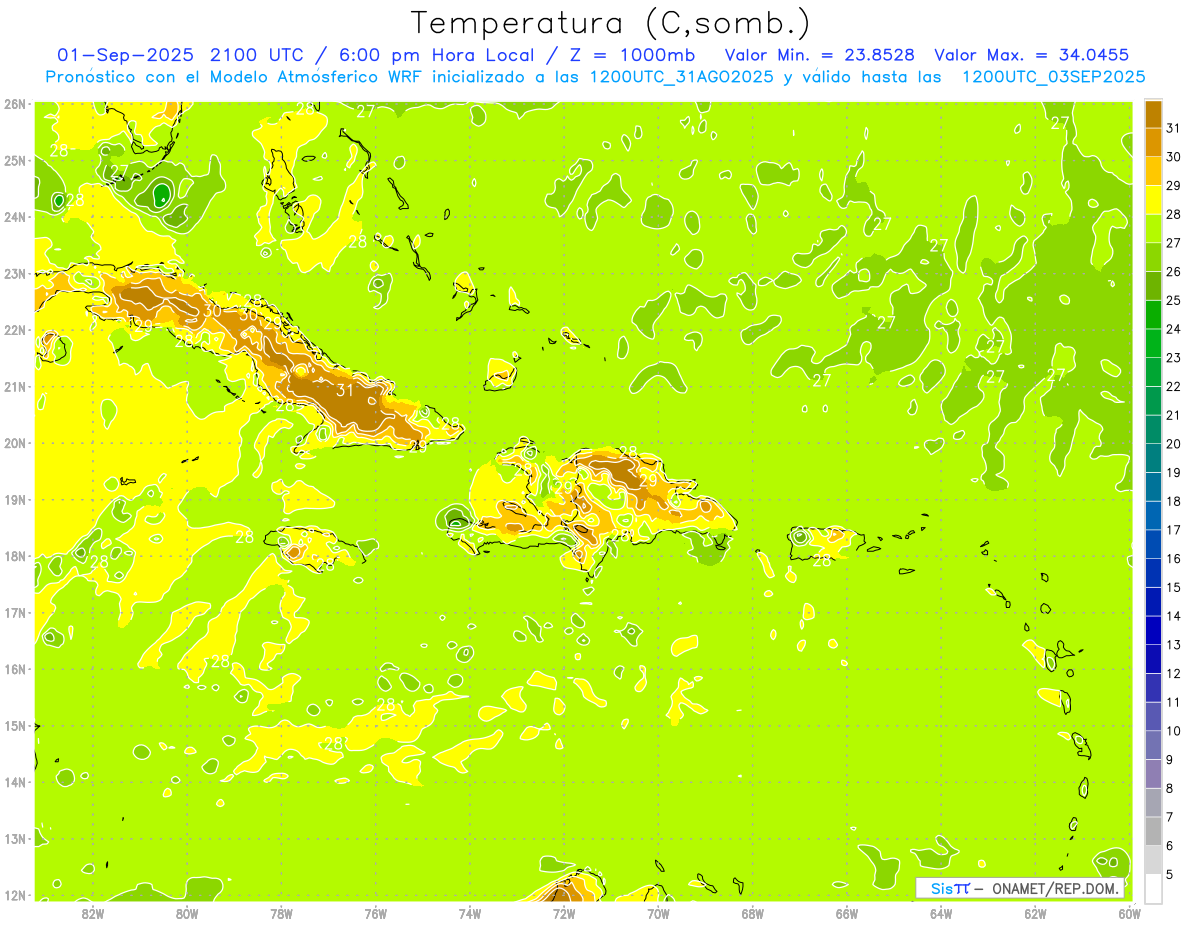Click white legend band below the 5 mark
1200x927 pixels.
[1153, 888]
